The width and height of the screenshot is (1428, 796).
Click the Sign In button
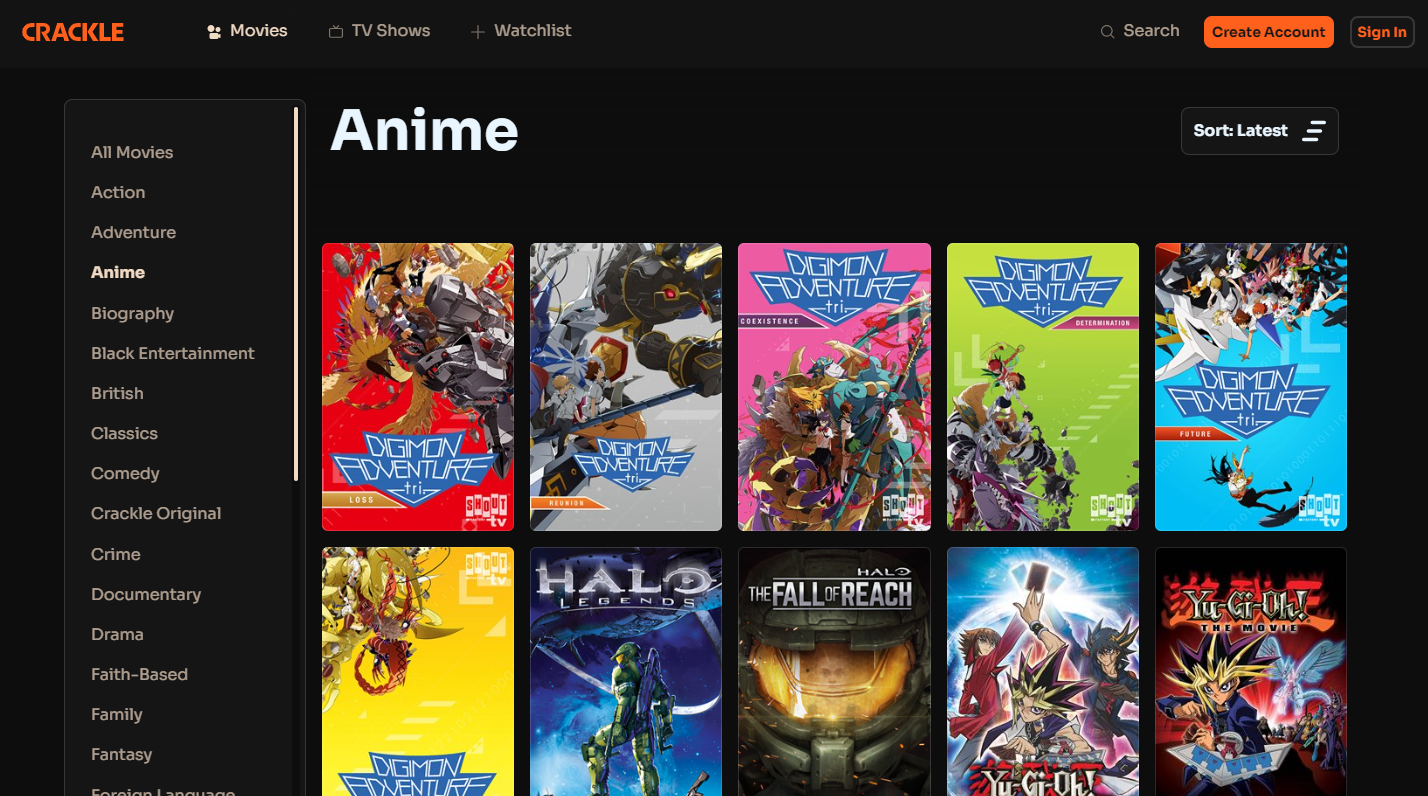click(x=1382, y=32)
